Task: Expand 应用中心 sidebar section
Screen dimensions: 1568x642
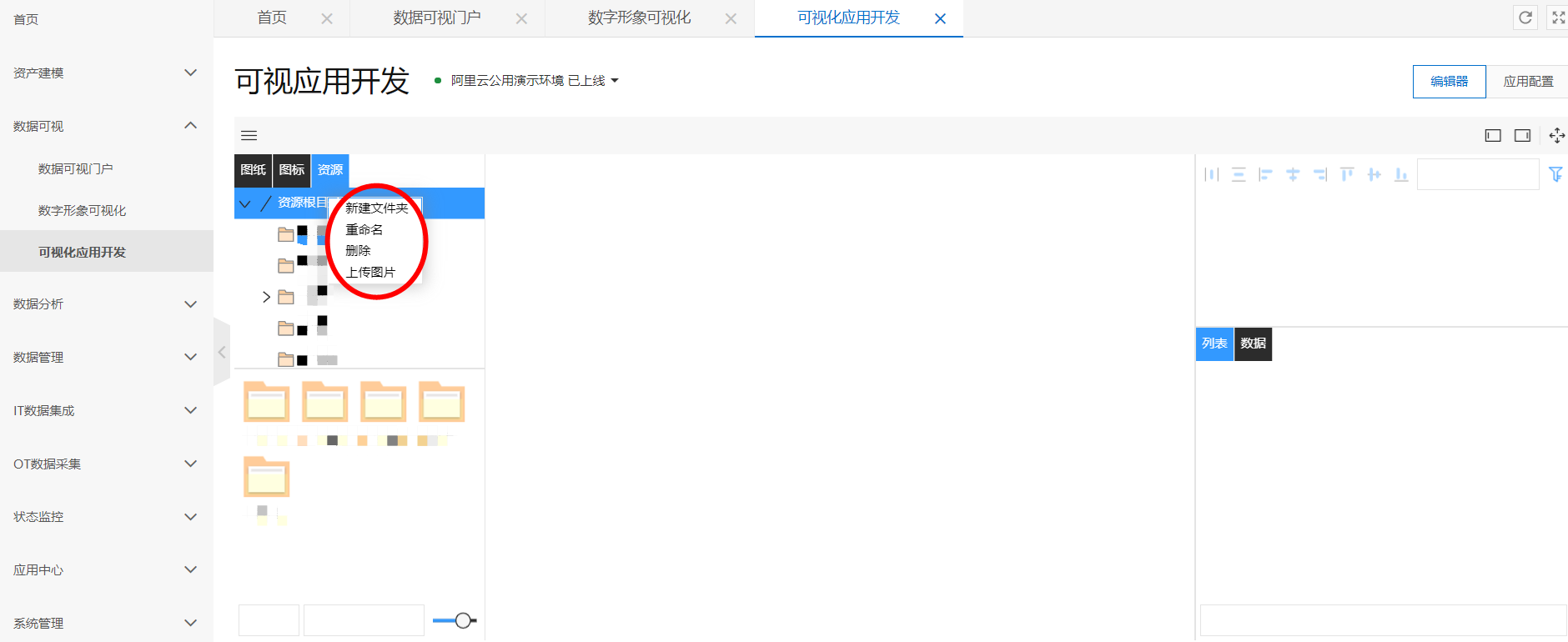Action: tap(190, 569)
